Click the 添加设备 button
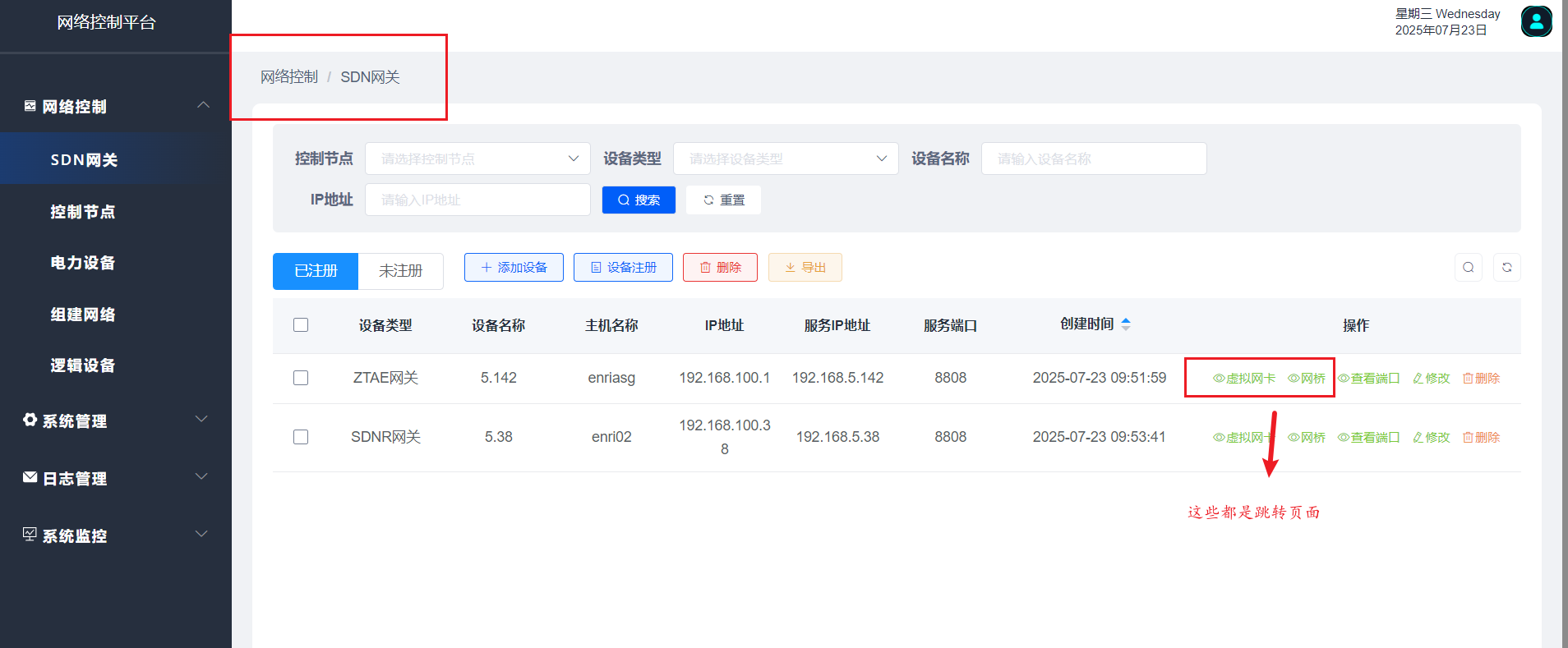This screenshot has height=648, width=1568. pos(514,268)
